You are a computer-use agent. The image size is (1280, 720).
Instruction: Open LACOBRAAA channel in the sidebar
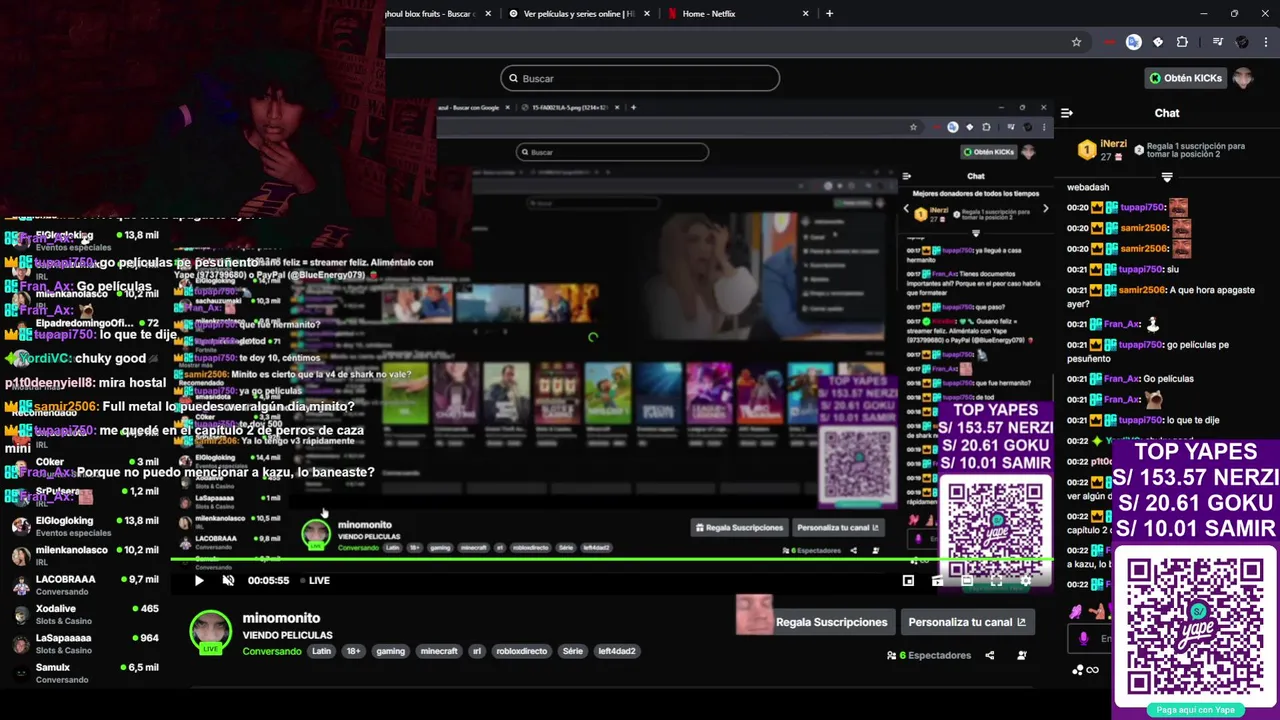tap(85, 585)
